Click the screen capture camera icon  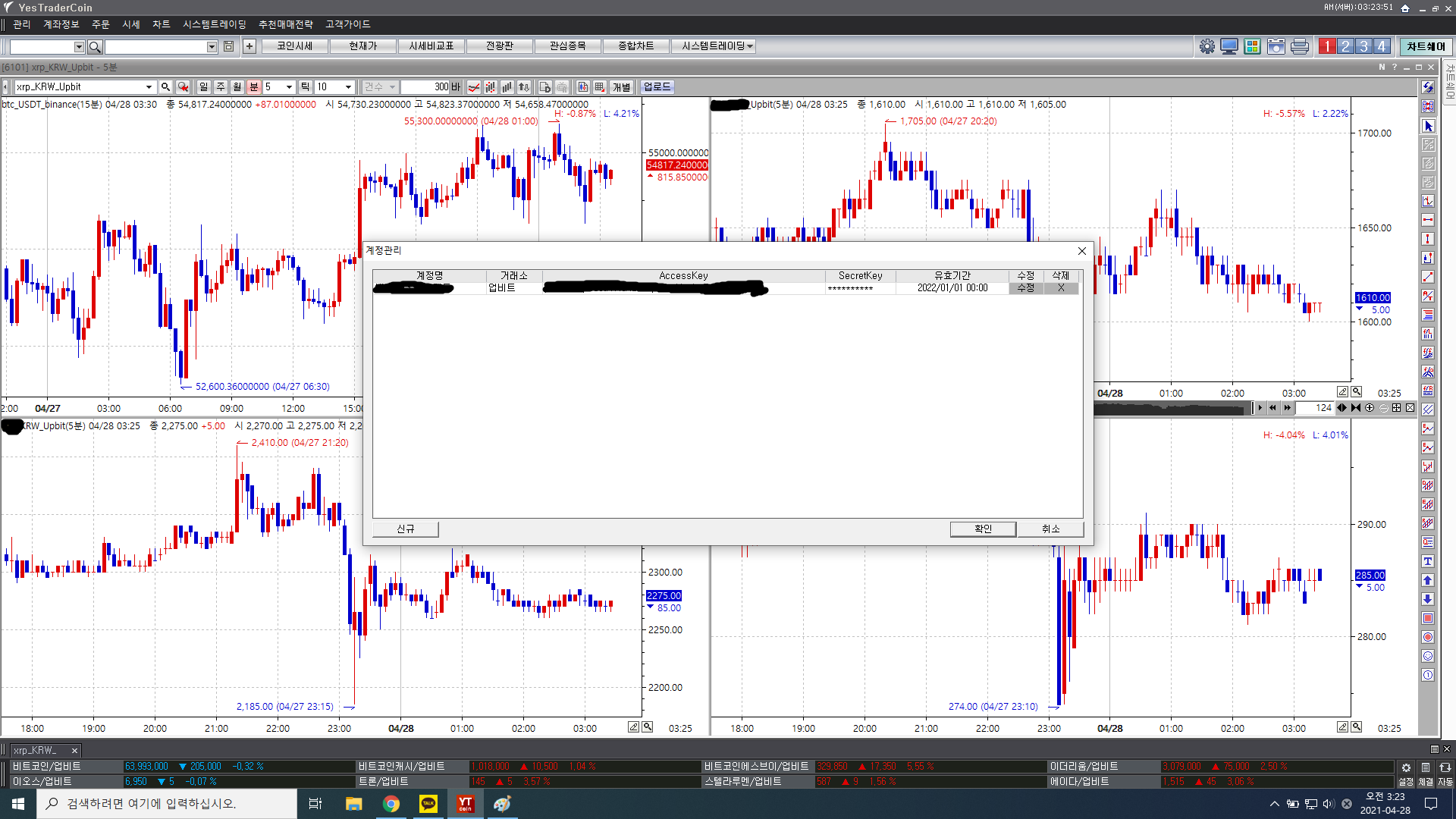[1276, 46]
